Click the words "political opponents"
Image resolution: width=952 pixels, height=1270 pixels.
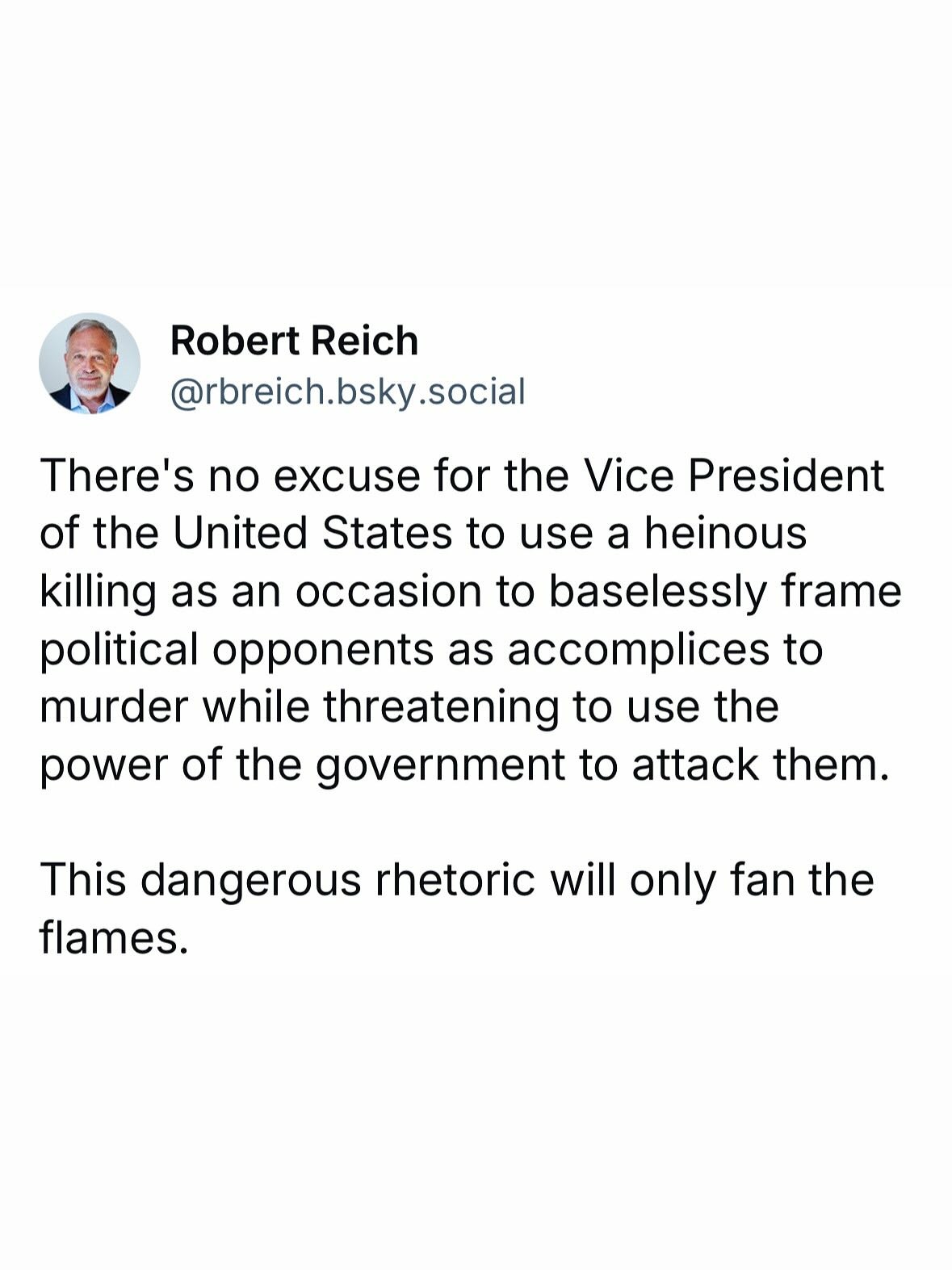237,649
